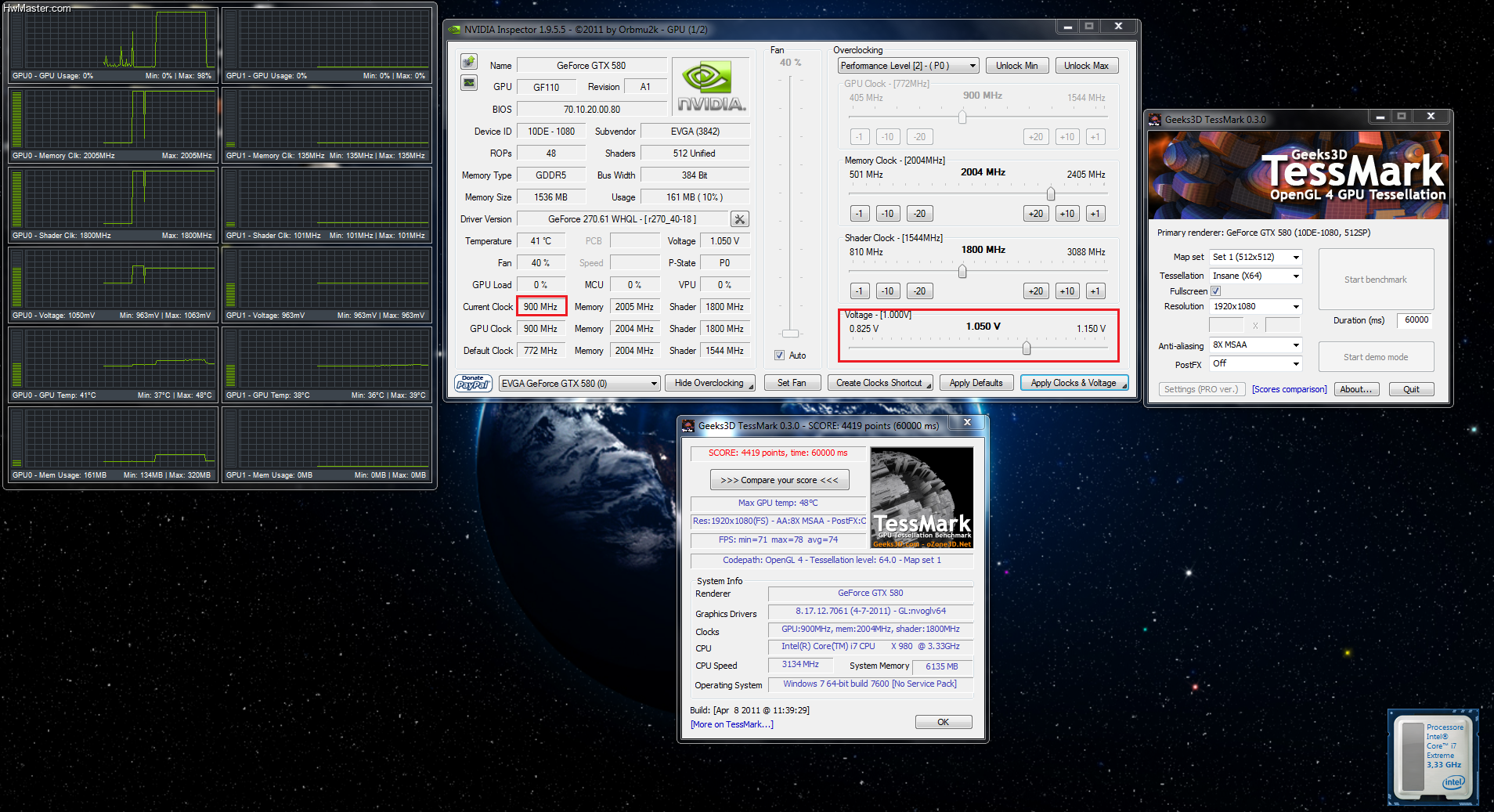This screenshot has width=1494, height=812.
Task: Click the TessMark banner image
Action: click(1298, 175)
